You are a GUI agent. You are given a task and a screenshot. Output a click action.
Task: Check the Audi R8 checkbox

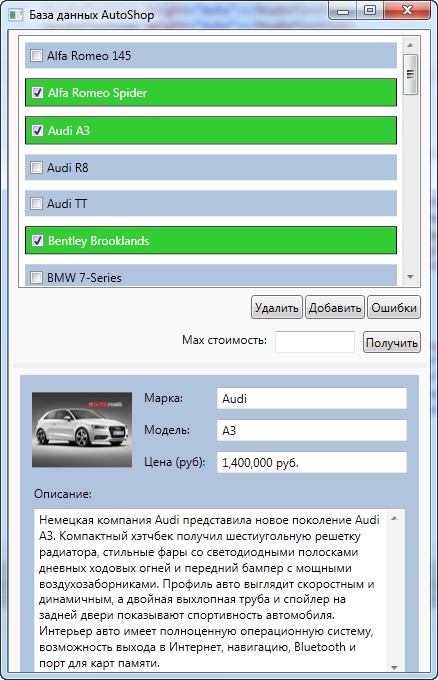click(36, 167)
